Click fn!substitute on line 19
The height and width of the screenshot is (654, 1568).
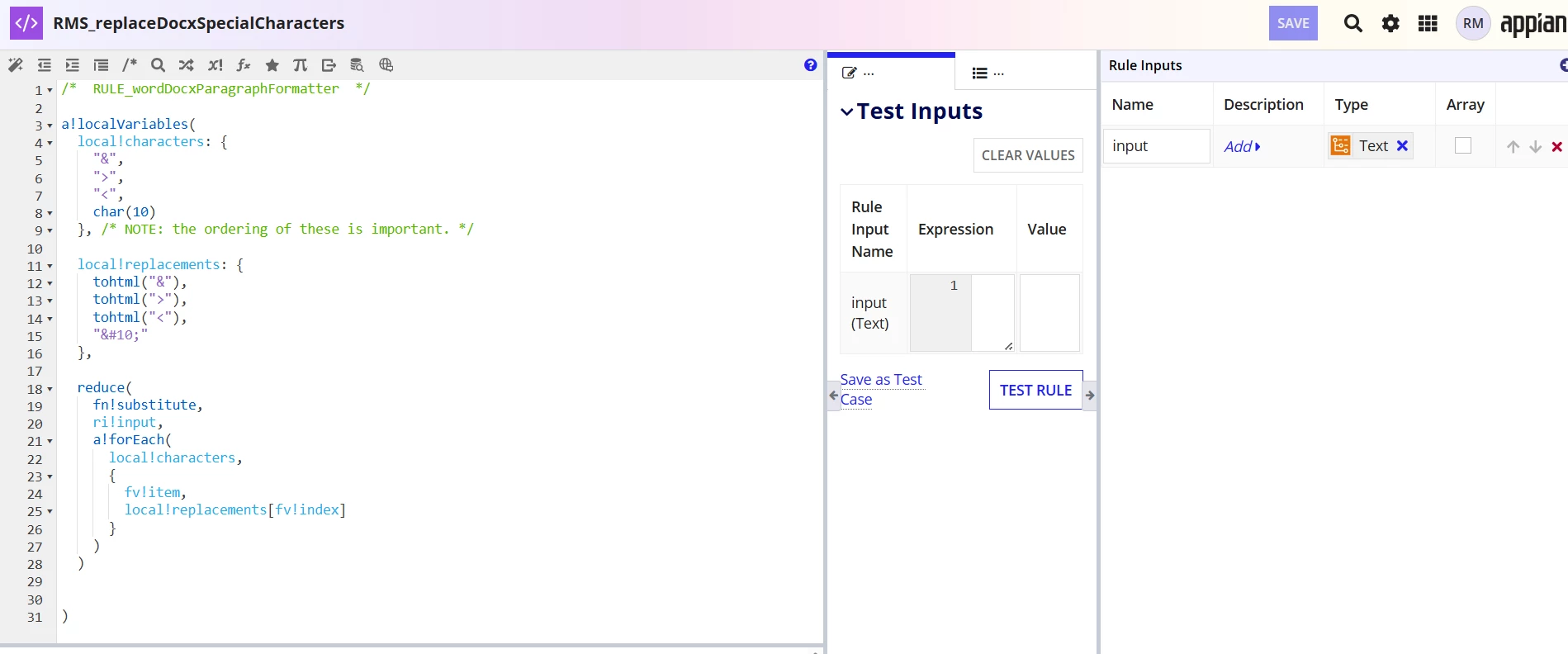(x=144, y=405)
